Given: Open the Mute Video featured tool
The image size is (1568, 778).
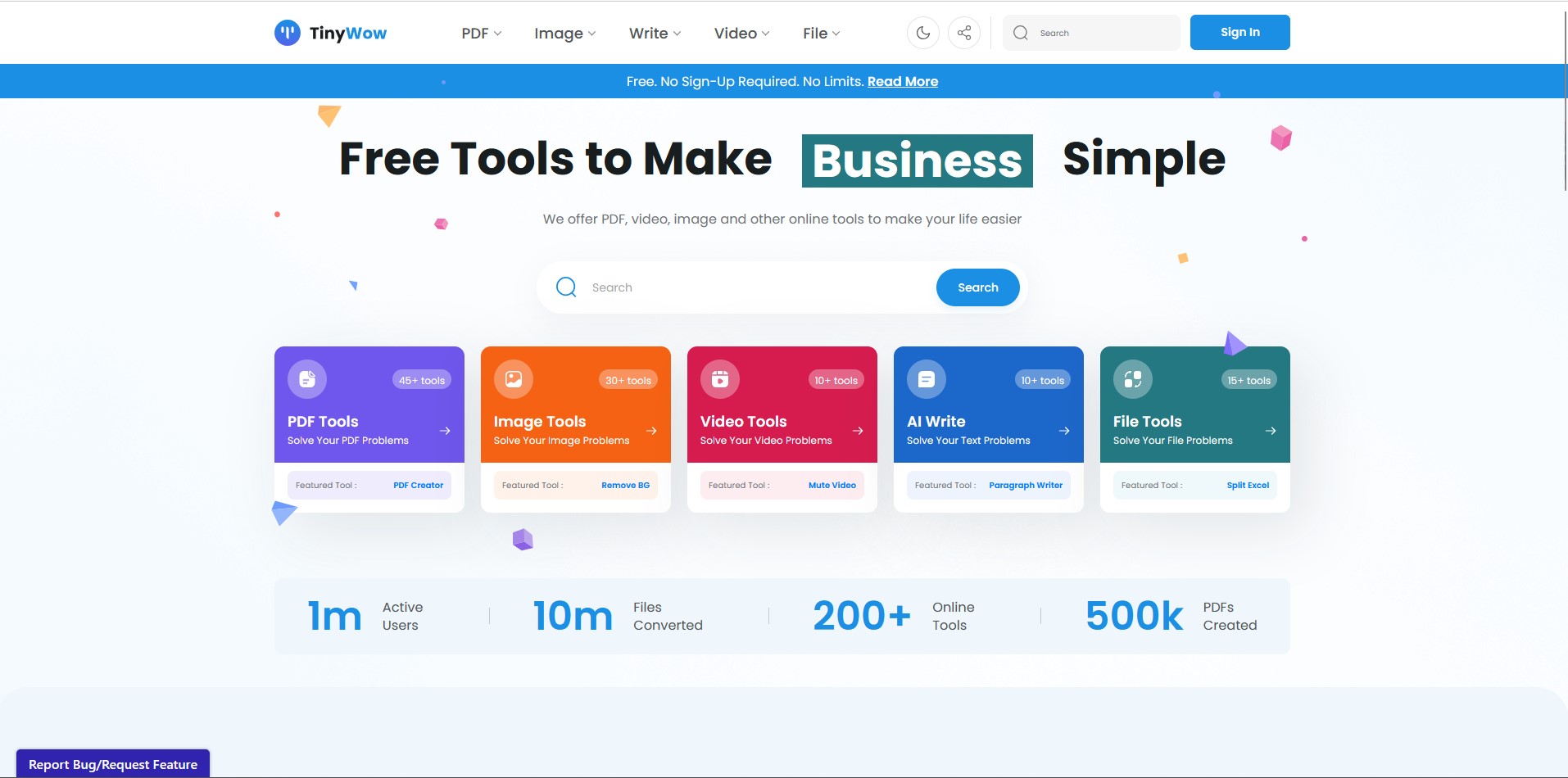Looking at the screenshot, I should click(x=832, y=485).
